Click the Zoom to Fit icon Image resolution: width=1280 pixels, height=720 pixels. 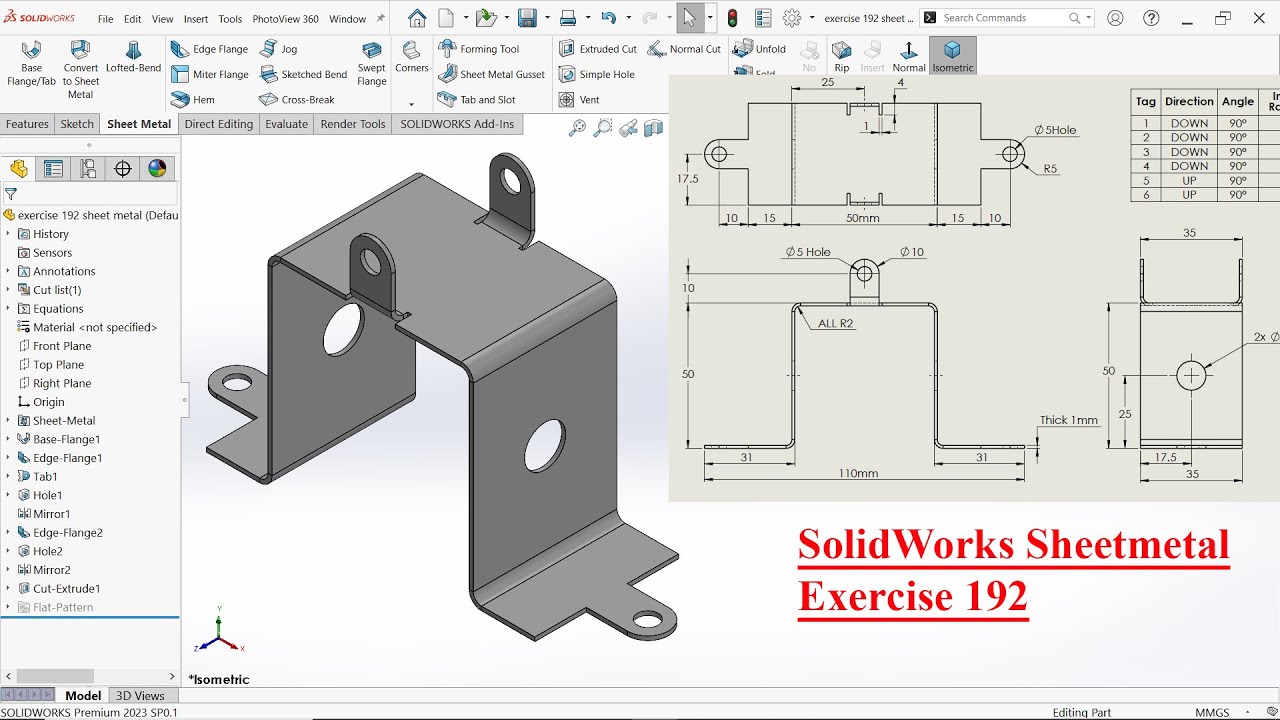tap(577, 128)
